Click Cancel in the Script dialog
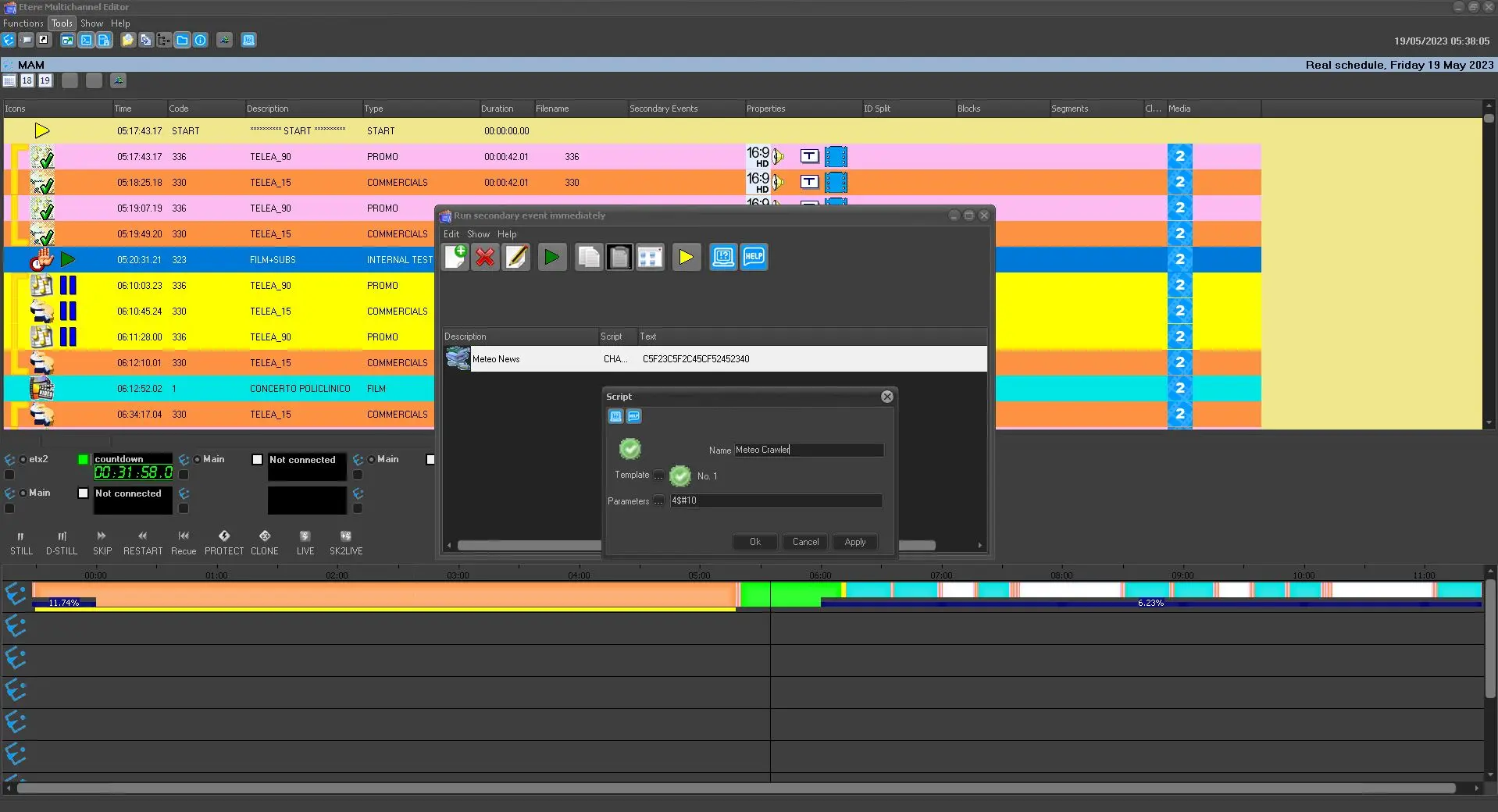The width and height of the screenshot is (1498, 812). (805, 542)
